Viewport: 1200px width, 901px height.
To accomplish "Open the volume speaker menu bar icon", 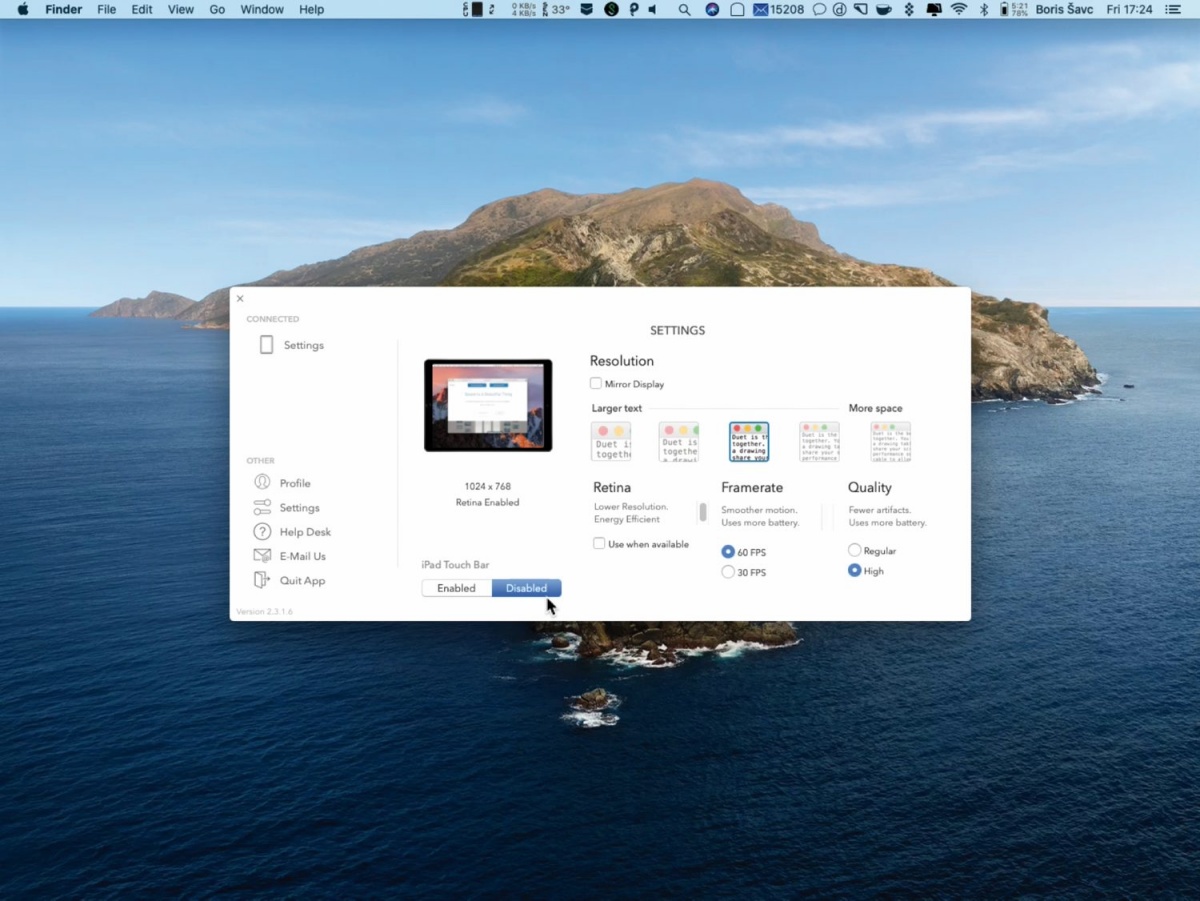I will coord(652,9).
